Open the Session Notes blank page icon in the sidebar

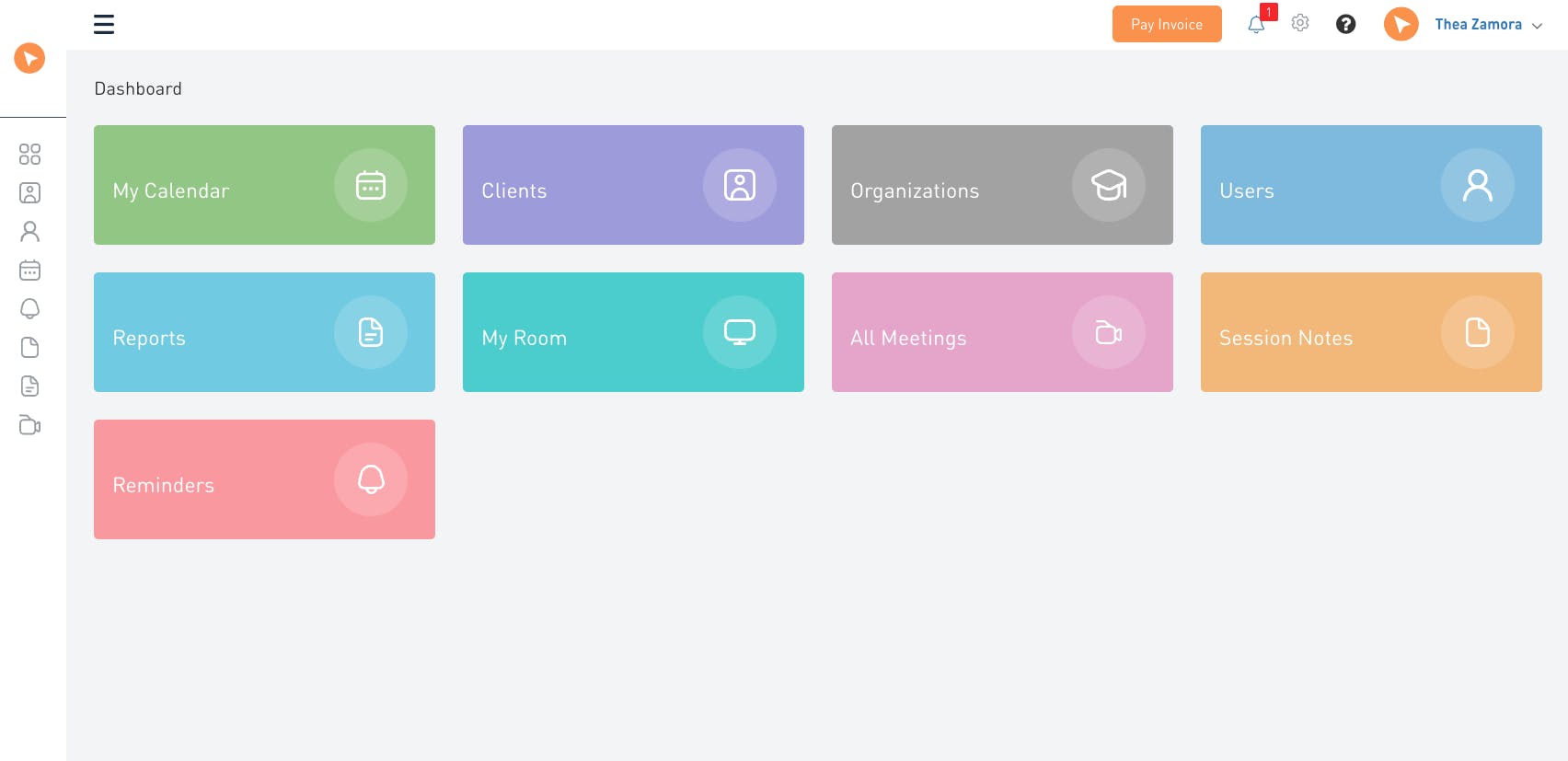(x=29, y=347)
